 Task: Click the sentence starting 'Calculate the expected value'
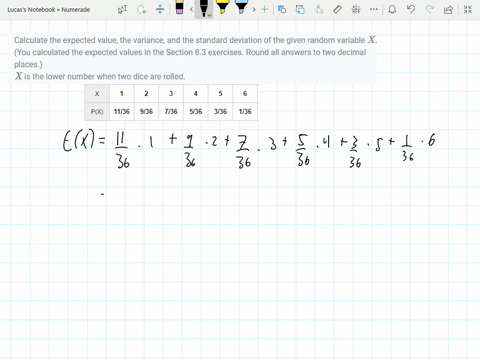[196, 40]
